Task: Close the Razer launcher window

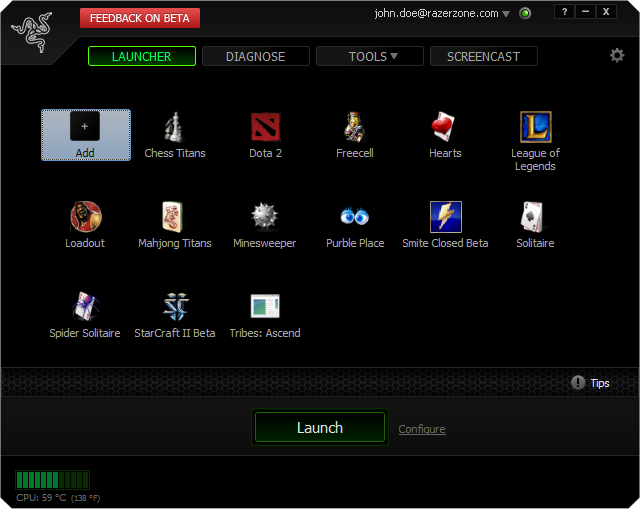Action: [606, 12]
